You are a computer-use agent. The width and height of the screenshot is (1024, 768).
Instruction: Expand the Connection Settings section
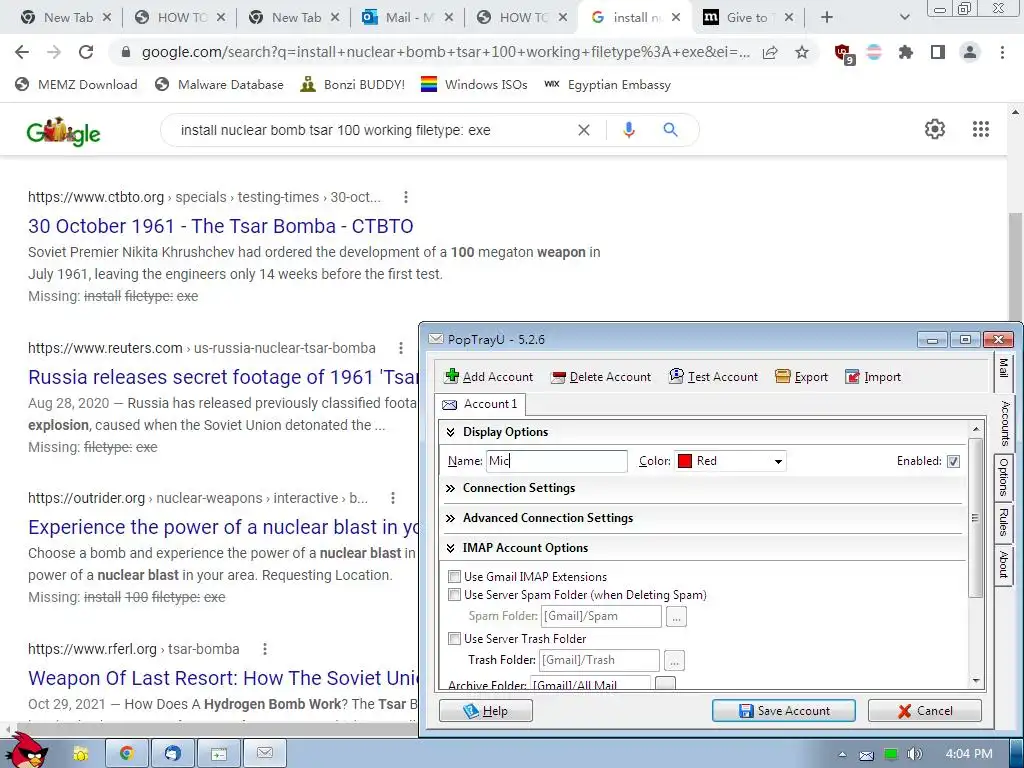451,488
